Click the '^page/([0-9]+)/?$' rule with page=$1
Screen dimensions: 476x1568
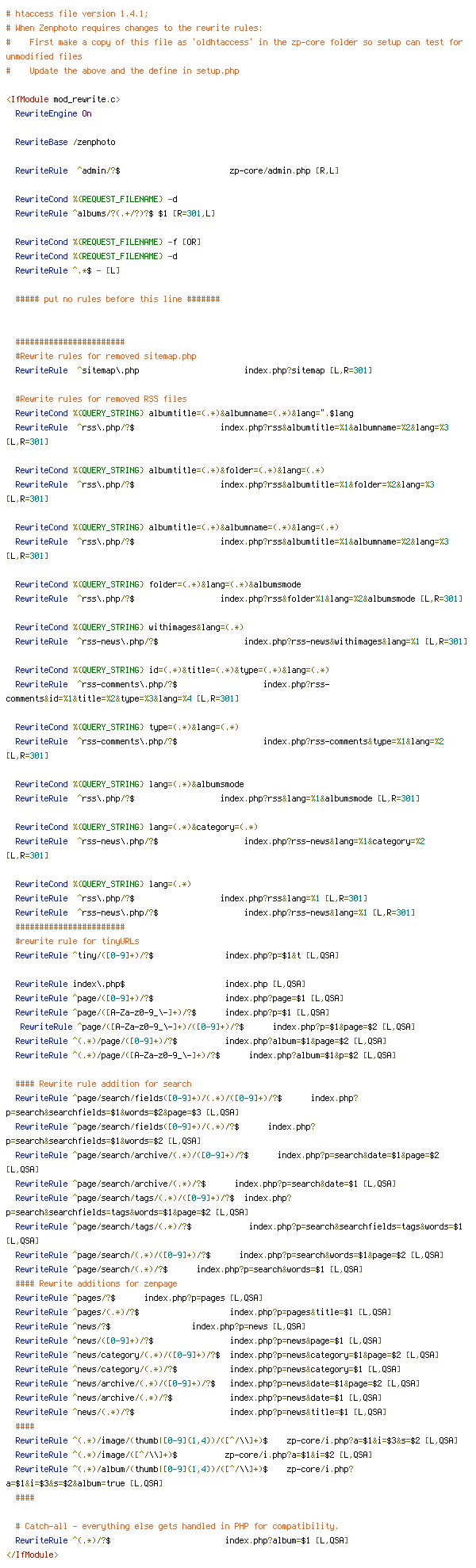(179, 998)
